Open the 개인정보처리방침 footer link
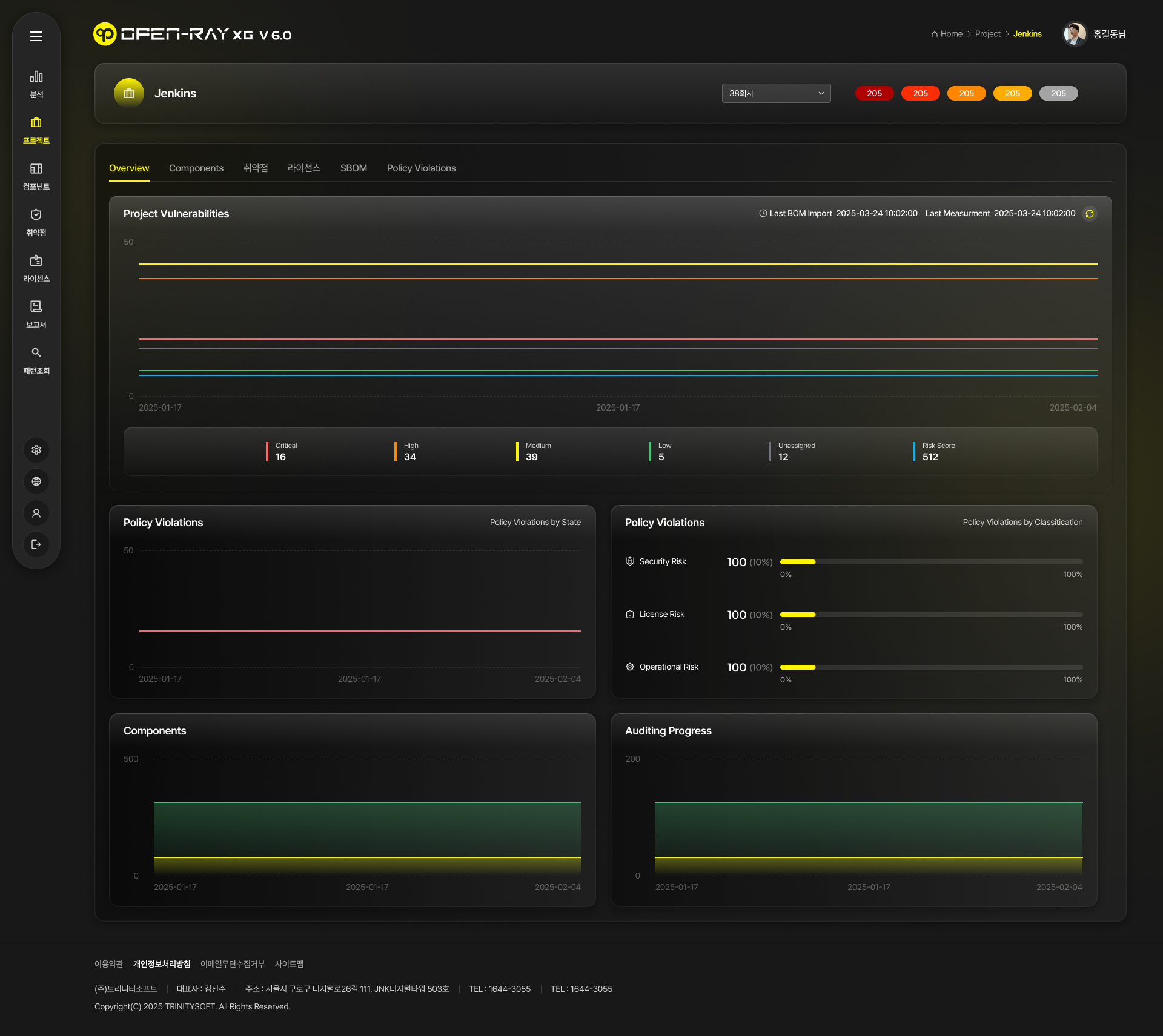The height and width of the screenshot is (1036, 1163). click(162, 964)
